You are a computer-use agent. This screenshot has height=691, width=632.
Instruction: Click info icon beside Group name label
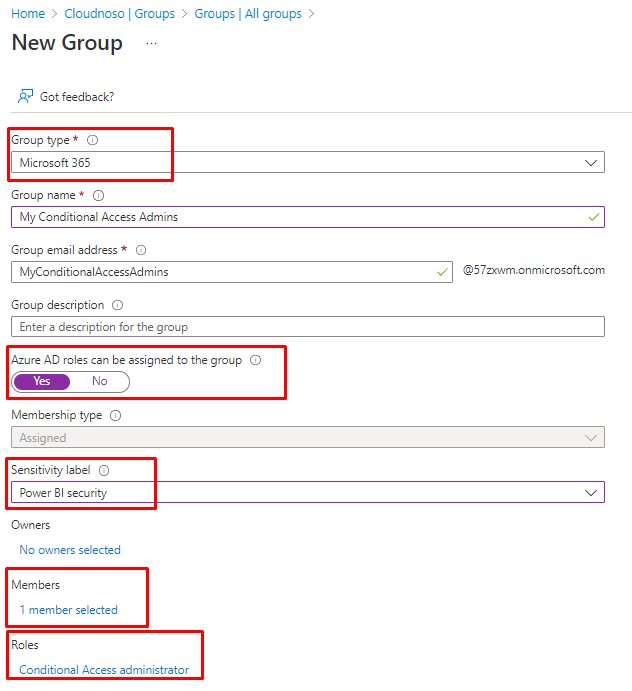click(98, 196)
